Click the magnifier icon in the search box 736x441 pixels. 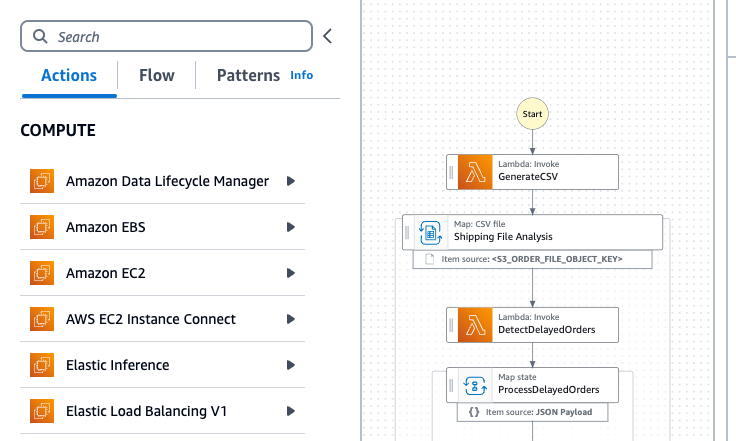tap(40, 36)
